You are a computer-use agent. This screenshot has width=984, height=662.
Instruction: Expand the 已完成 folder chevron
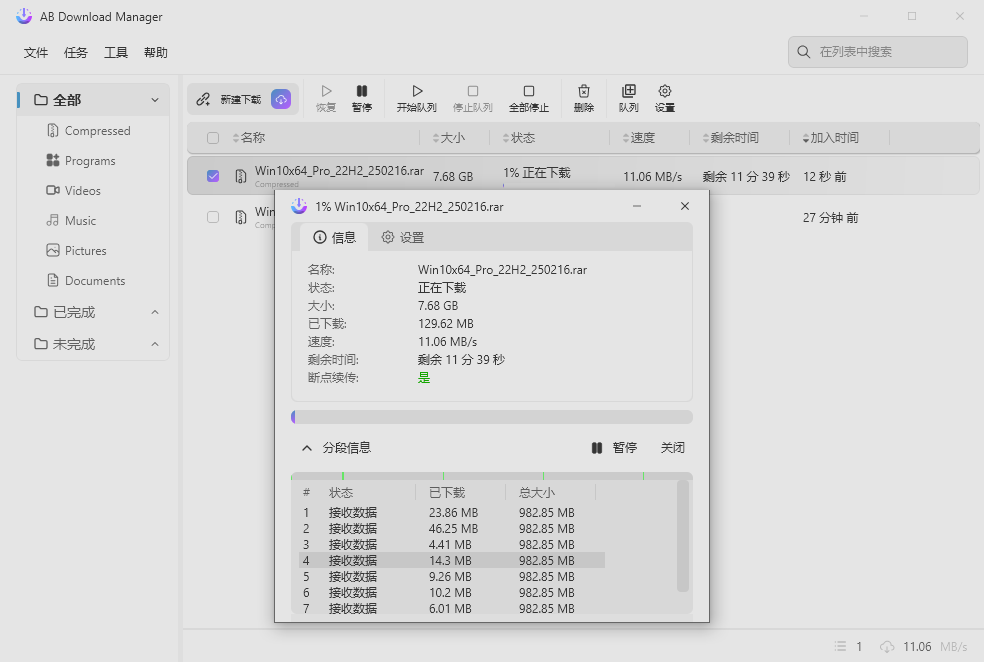click(155, 312)
